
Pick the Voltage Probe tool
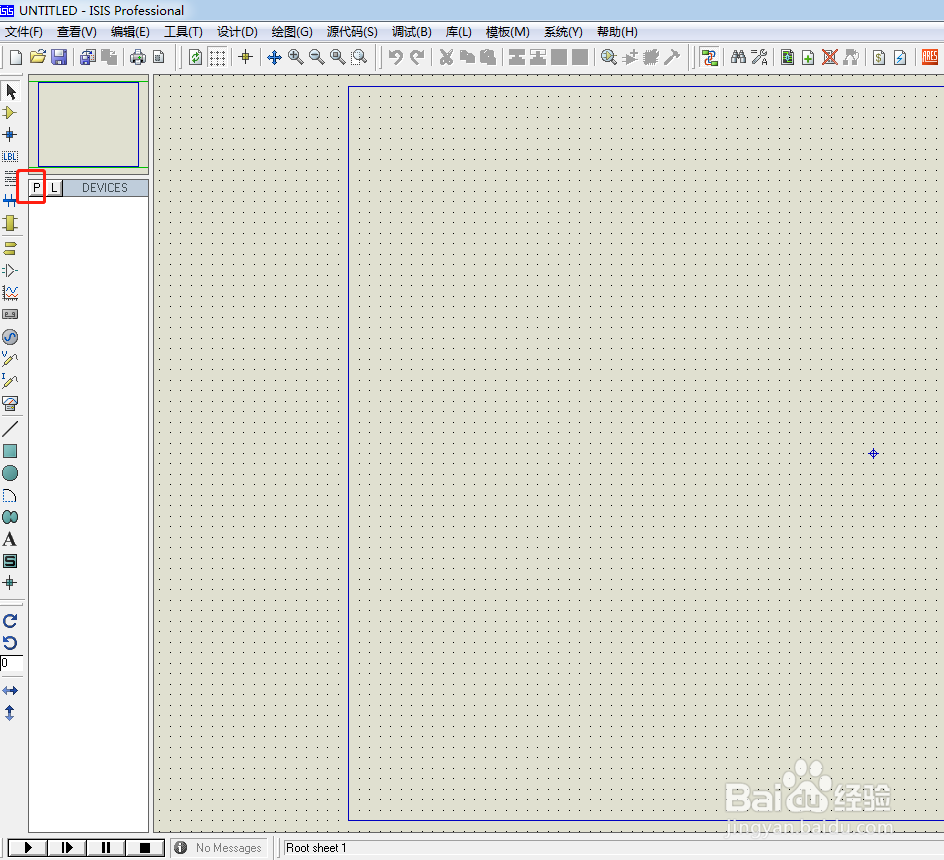[x=10, y=359]
